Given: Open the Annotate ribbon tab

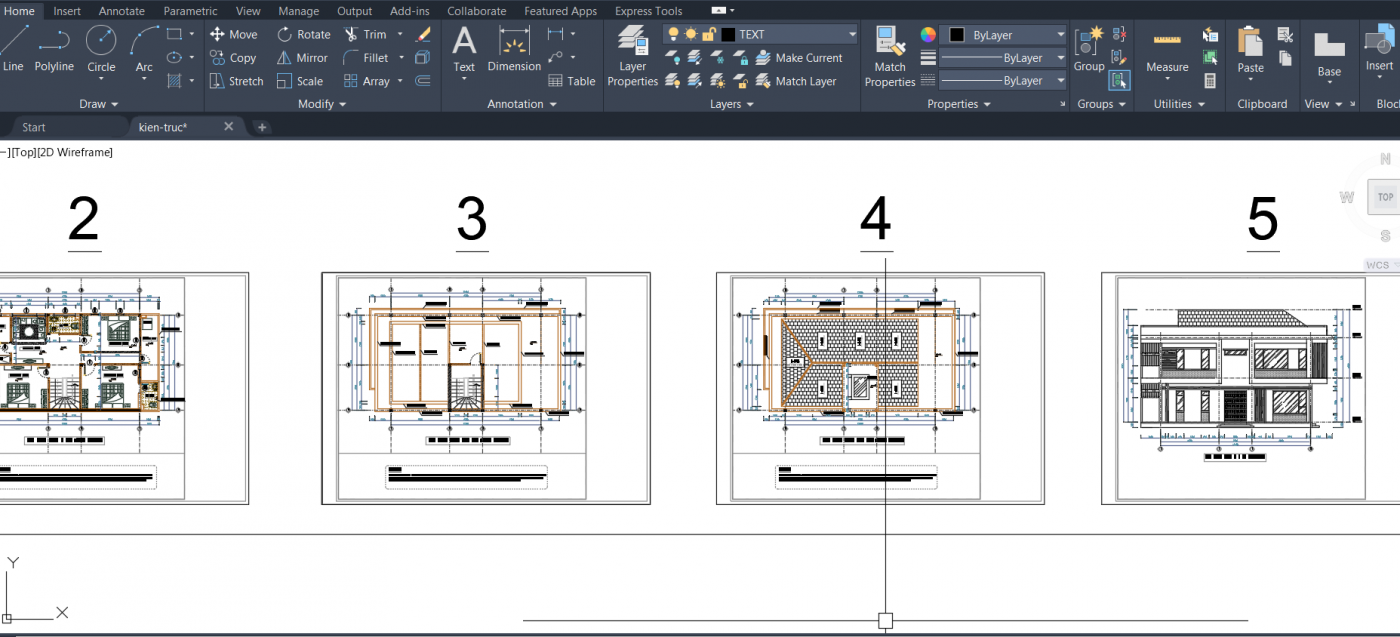Looking at the screenshot, I should coord(122,11).
